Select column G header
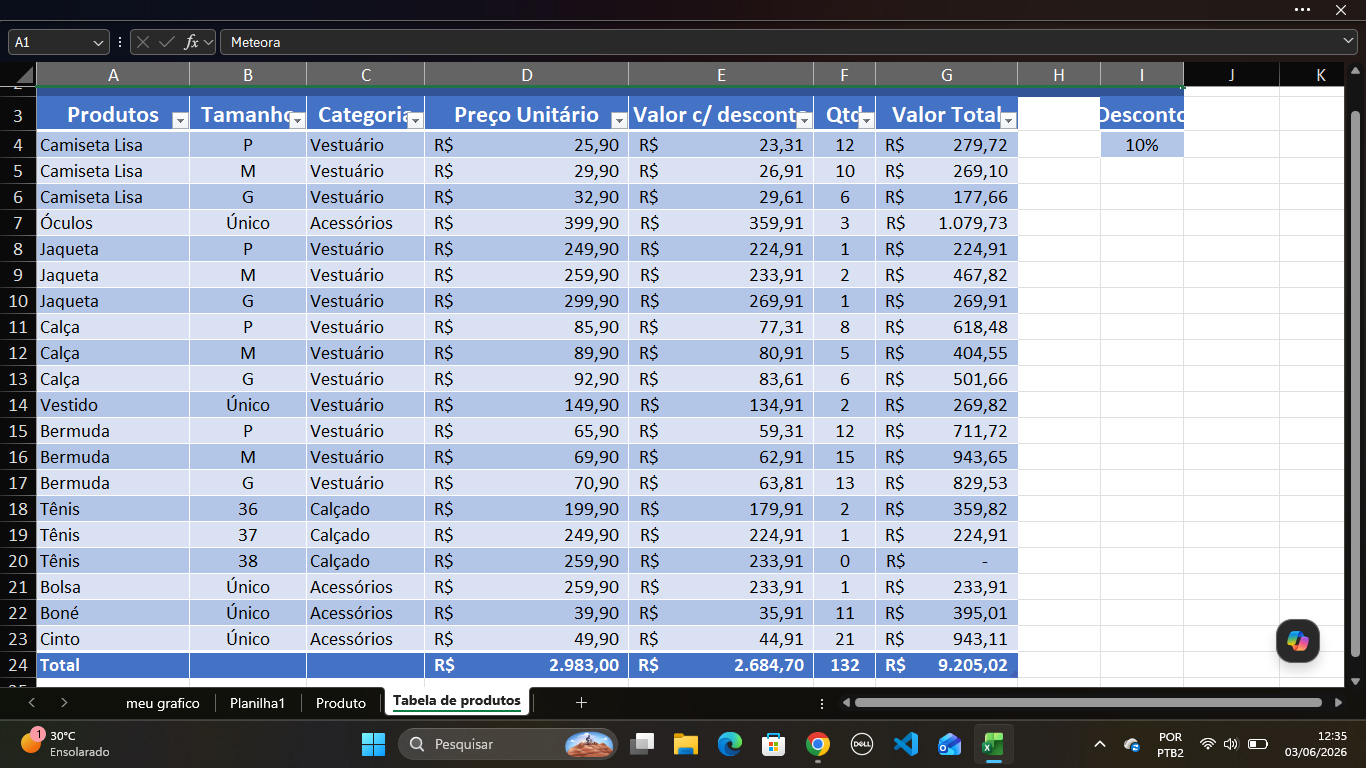1366x768 pixels. [x=946, y=75]
